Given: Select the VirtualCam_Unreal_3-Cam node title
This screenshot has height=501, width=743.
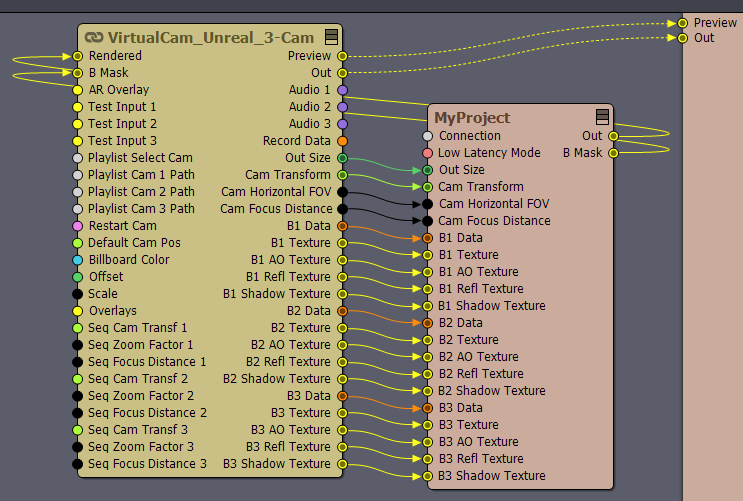Looking at the screenshot, I should pyautogui.click(x=211, y=37).
